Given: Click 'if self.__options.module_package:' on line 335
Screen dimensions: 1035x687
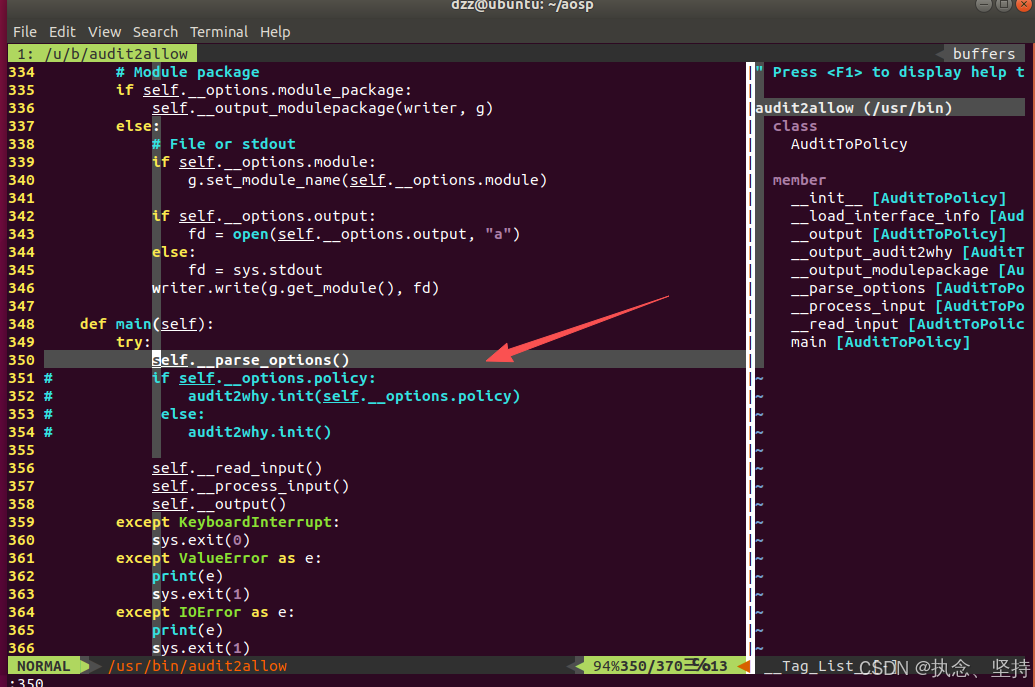Looking at the screenshot, I should click(264, 90).
